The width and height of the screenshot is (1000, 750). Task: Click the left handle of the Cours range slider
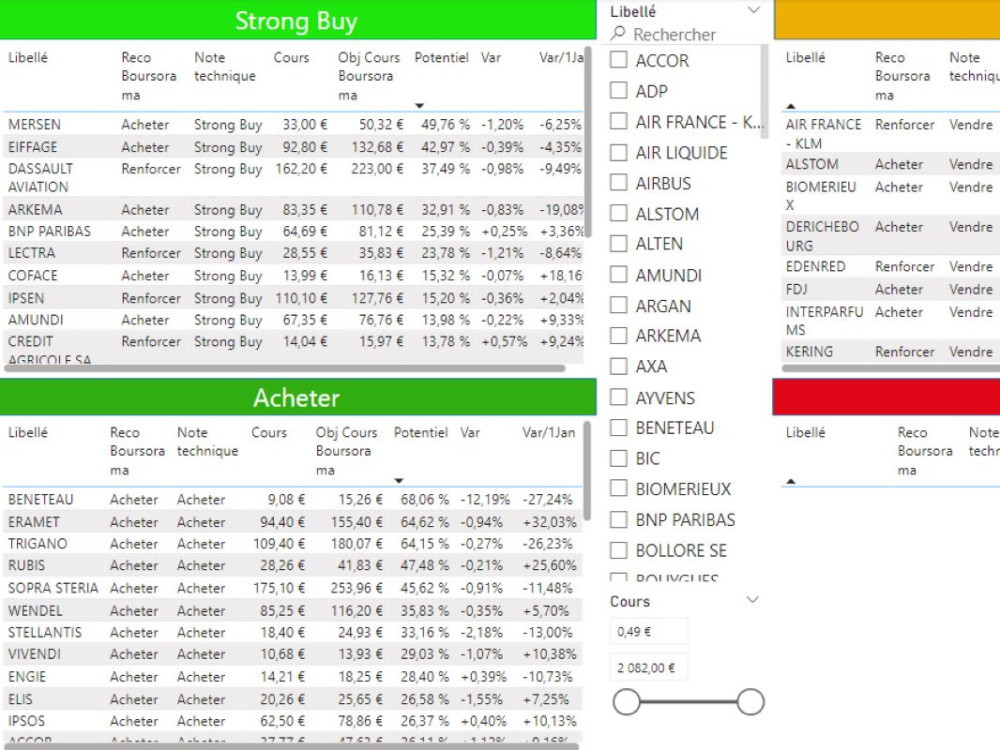(x=627, y=703)
